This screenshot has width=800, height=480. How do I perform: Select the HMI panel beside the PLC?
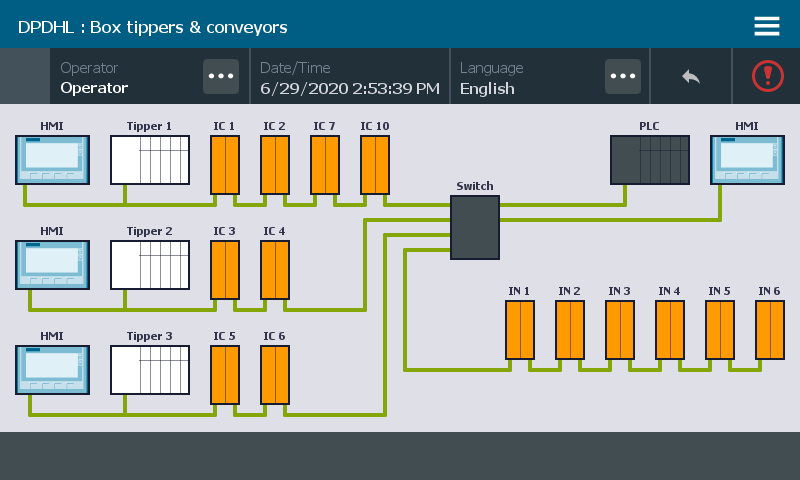coord(747,160)
